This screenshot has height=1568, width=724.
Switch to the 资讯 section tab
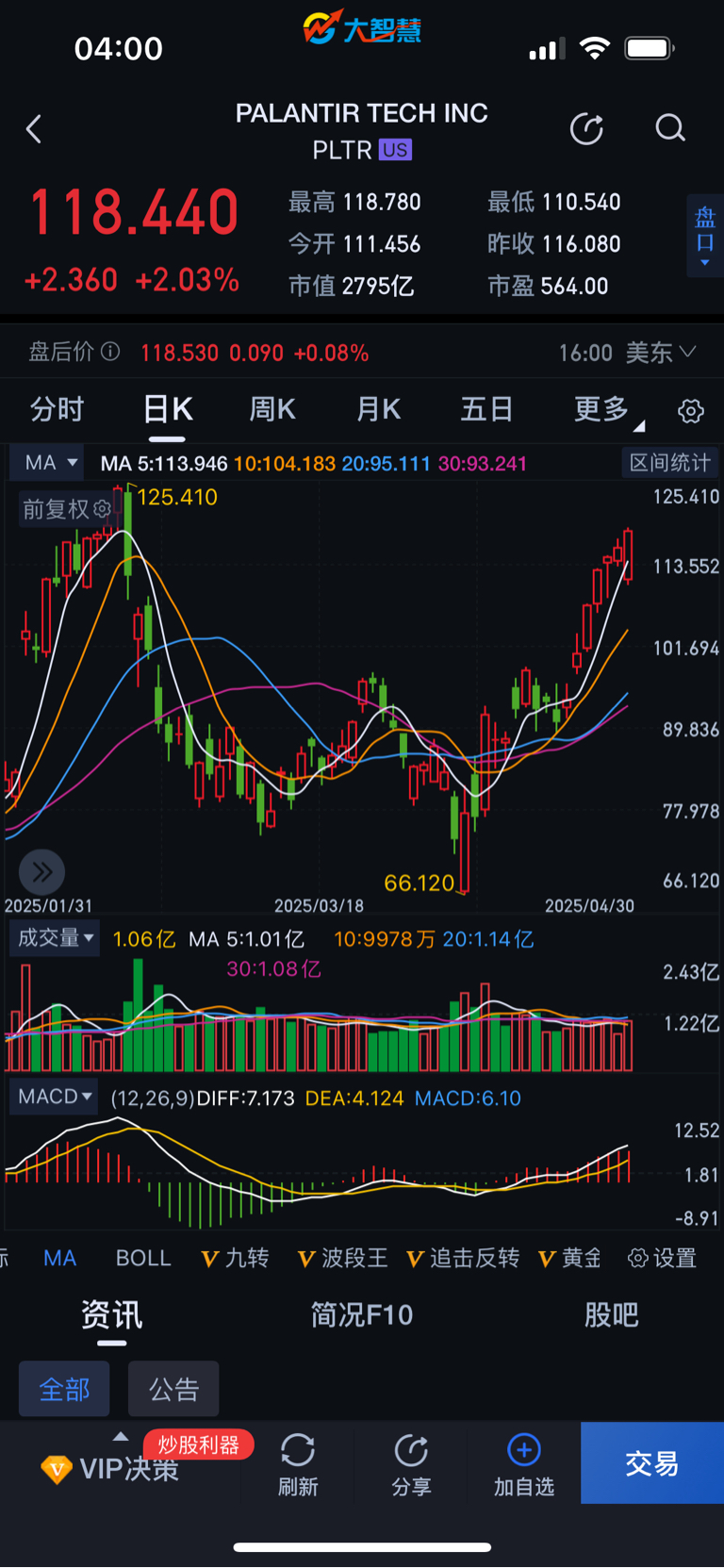(x=111, y=1314)
